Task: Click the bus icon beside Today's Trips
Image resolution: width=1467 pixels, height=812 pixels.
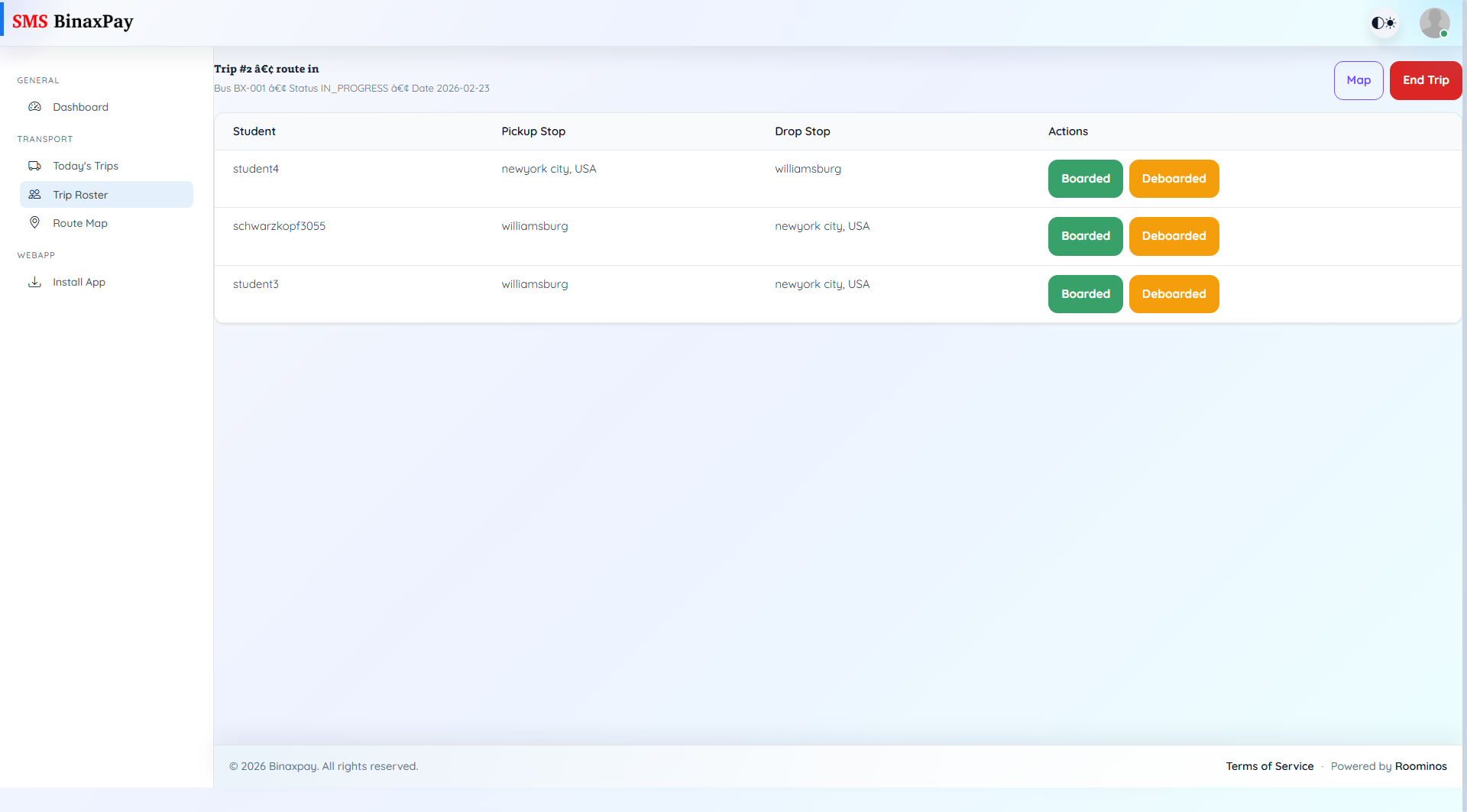Action: [35, 165]
